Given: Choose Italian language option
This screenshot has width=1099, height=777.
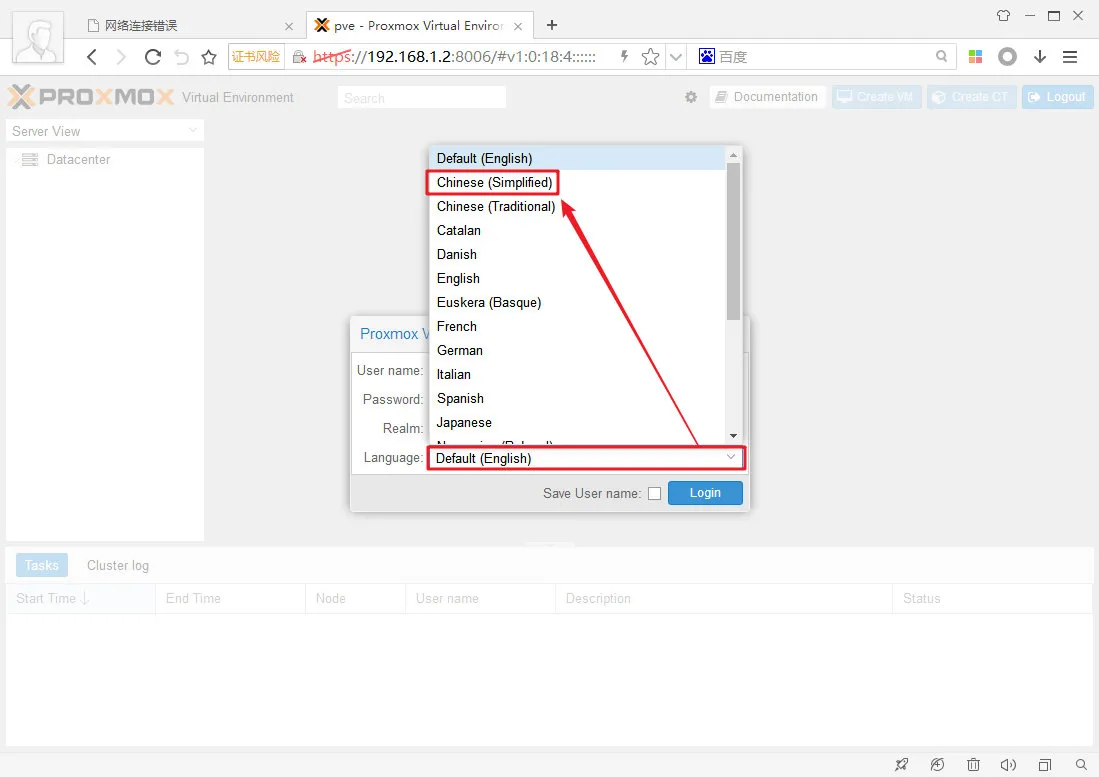Looking at the screenshot, I should click(x=577, y=374).
